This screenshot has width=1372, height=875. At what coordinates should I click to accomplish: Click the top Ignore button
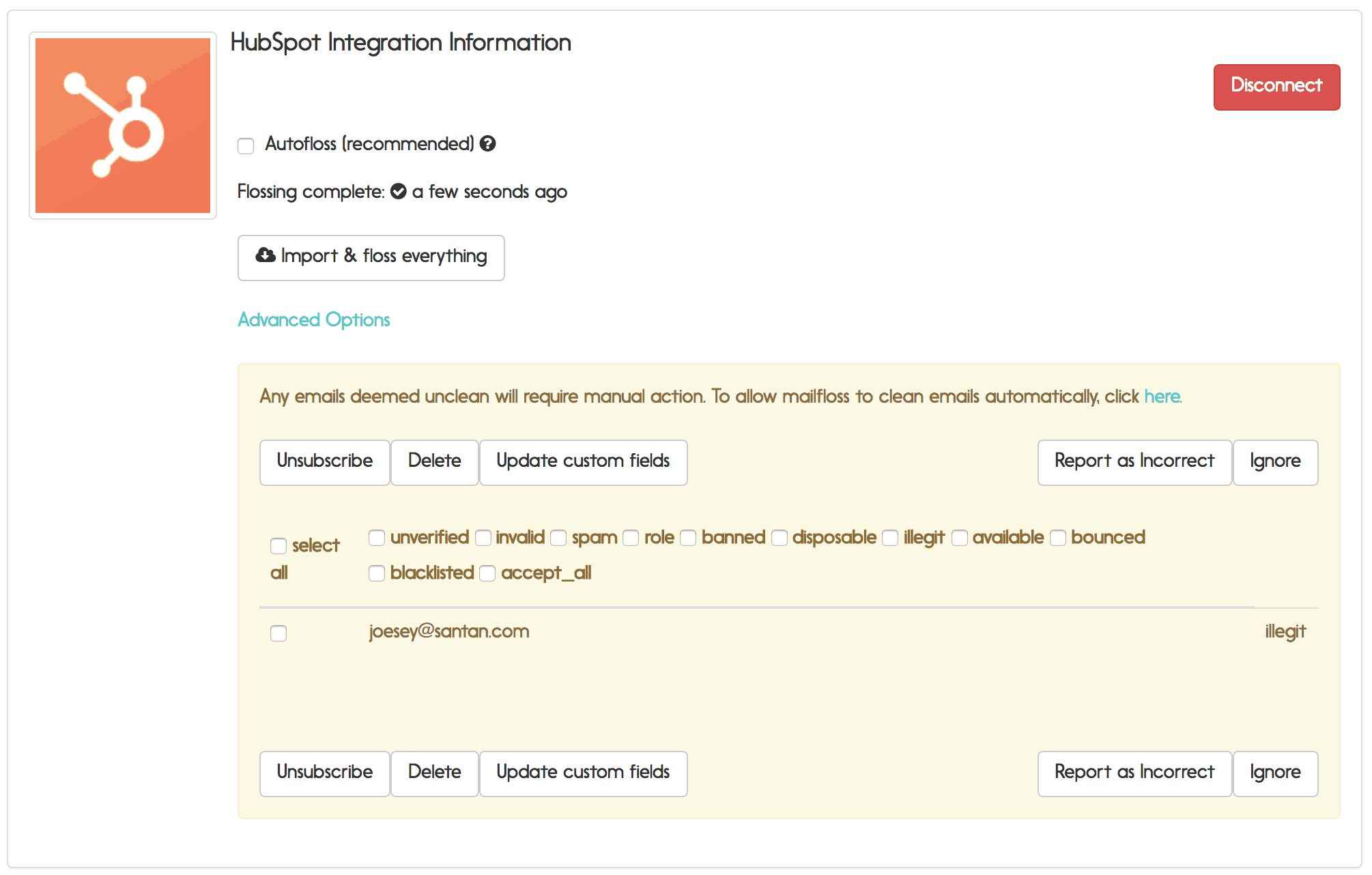1276,462
